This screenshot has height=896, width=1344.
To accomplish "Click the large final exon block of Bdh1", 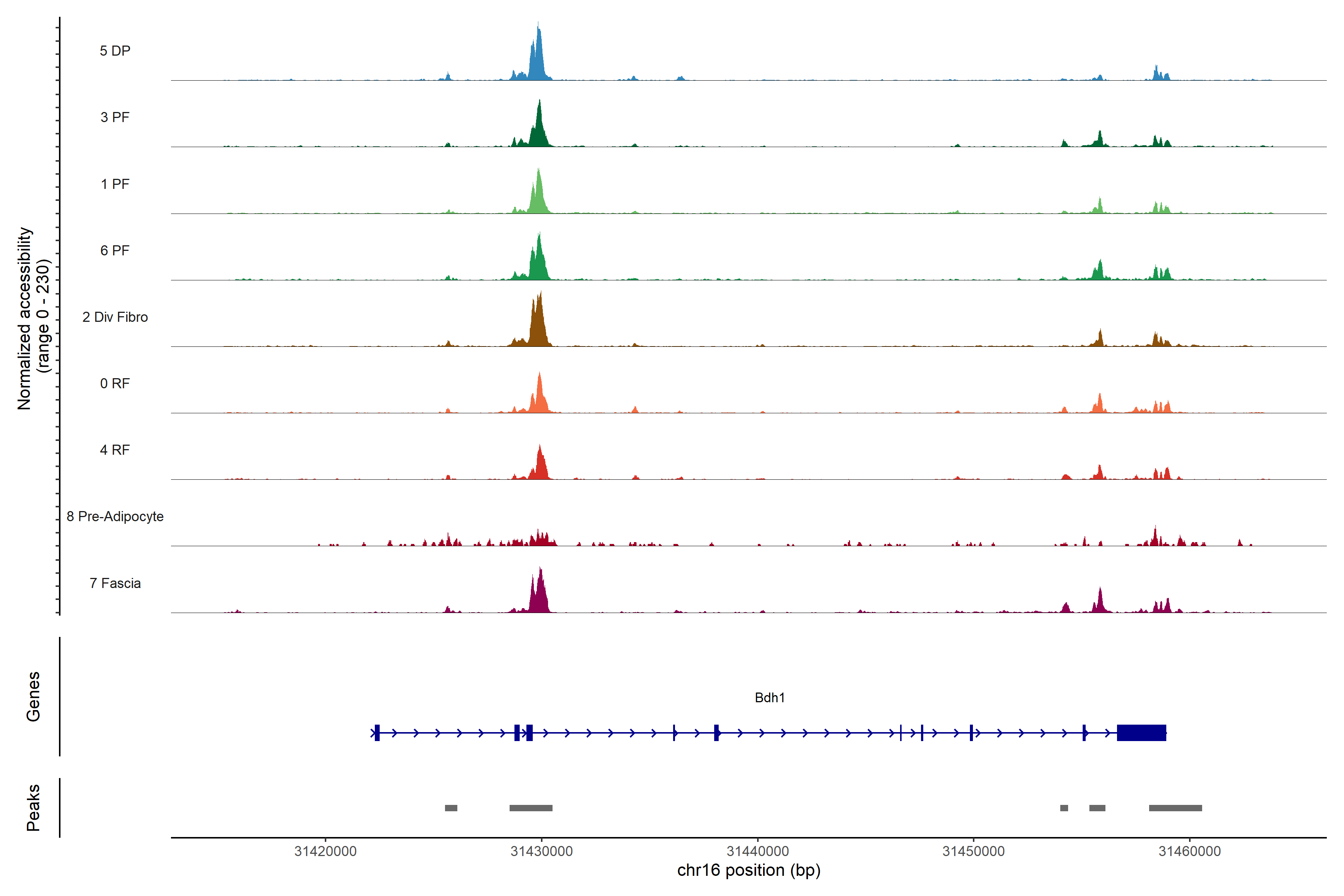I will (1141, 732).
